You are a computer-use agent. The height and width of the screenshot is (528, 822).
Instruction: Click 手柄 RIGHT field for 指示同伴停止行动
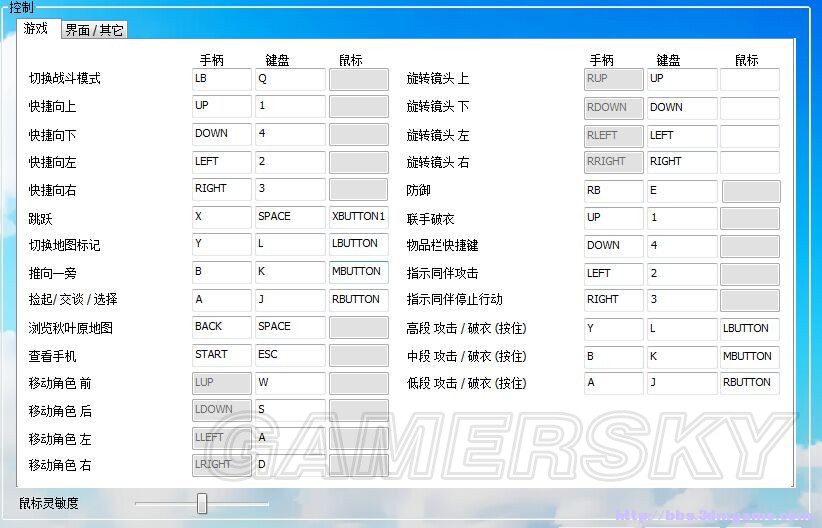click(x=614, y=300)
